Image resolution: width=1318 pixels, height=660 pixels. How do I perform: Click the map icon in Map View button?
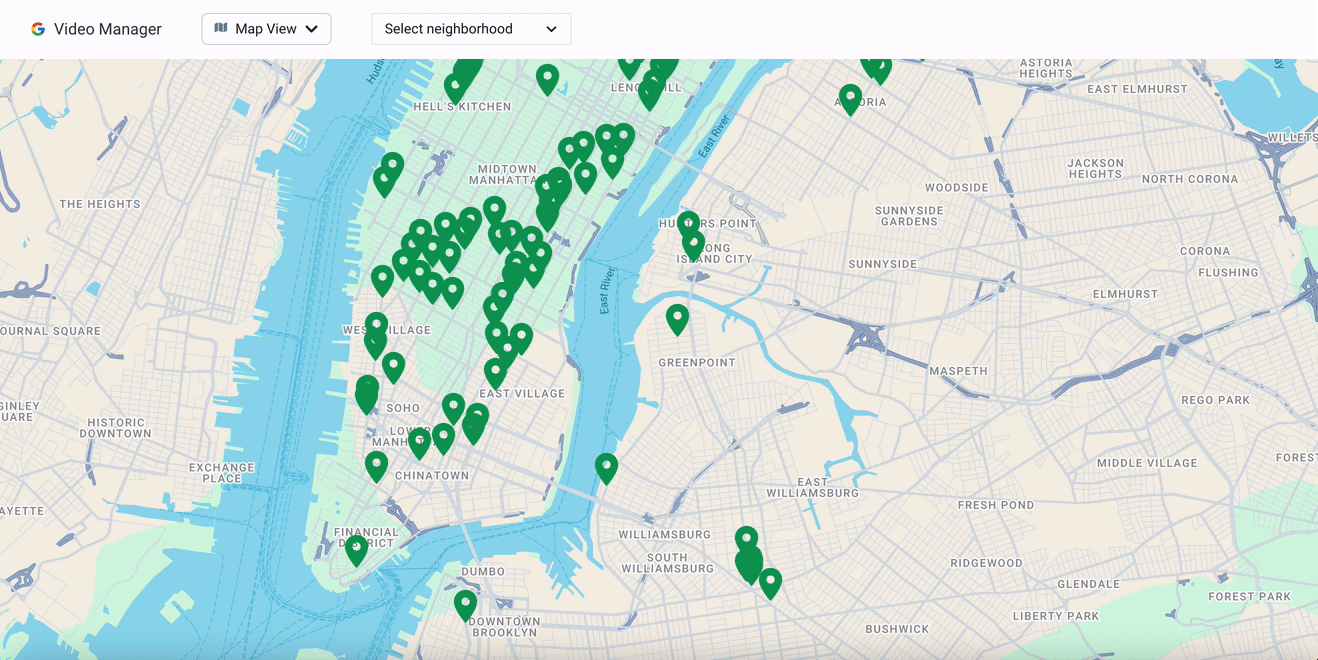(221, 29)
